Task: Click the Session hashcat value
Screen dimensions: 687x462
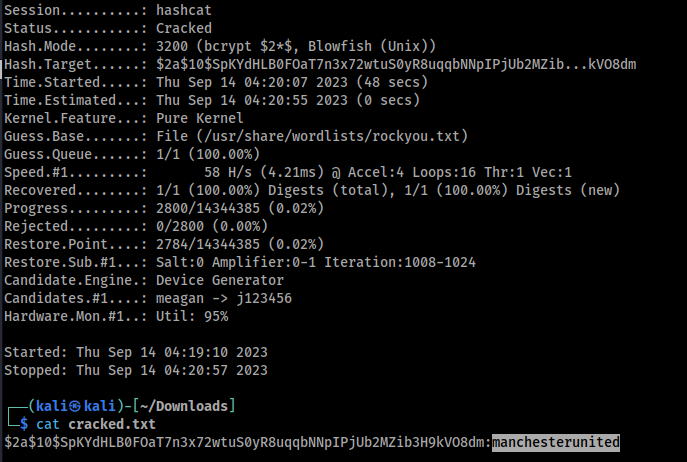Action: tap(184, 11)
